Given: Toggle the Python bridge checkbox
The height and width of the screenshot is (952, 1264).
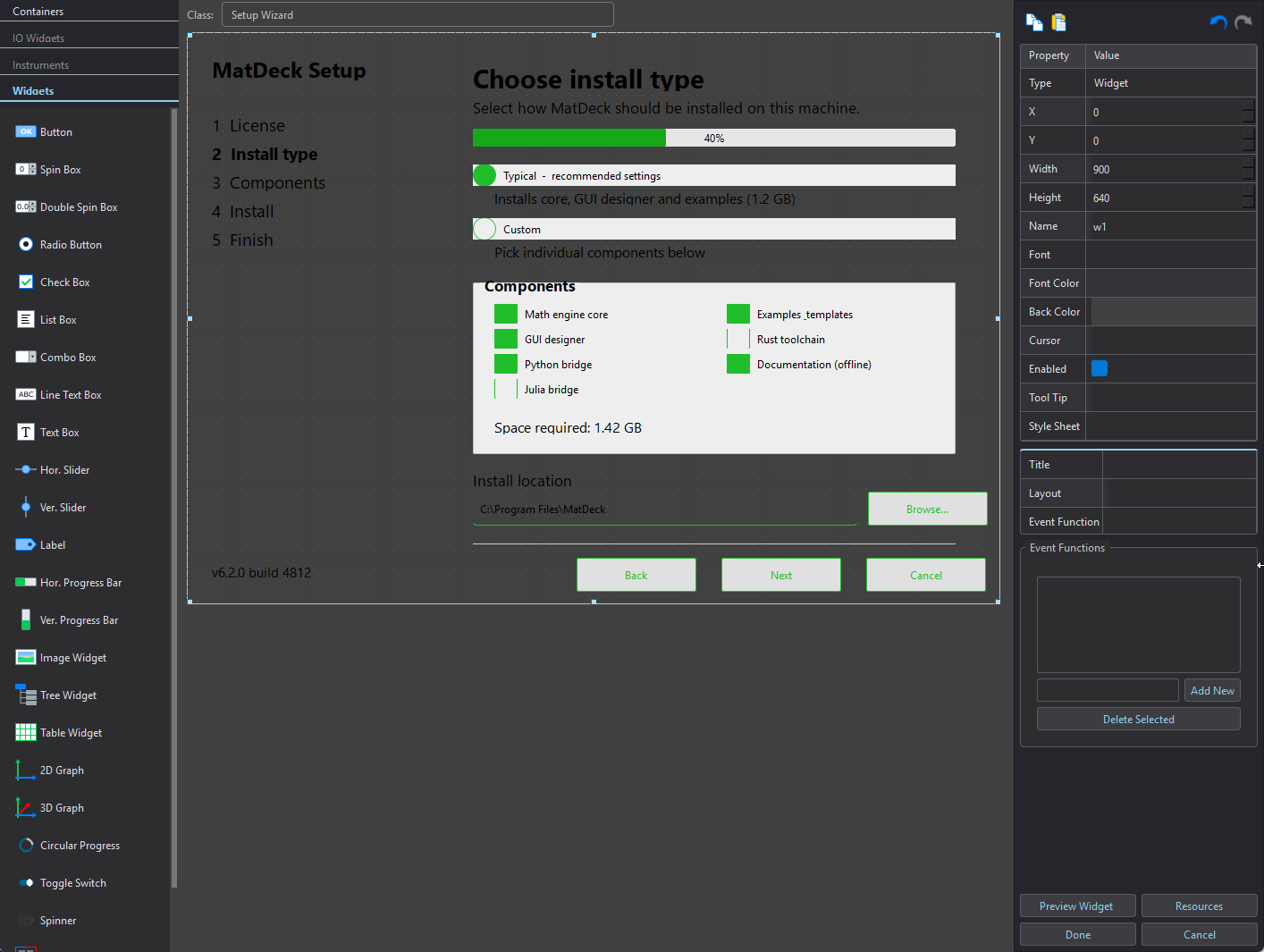Looking at the screenshot, I should (x=506, y=364).
